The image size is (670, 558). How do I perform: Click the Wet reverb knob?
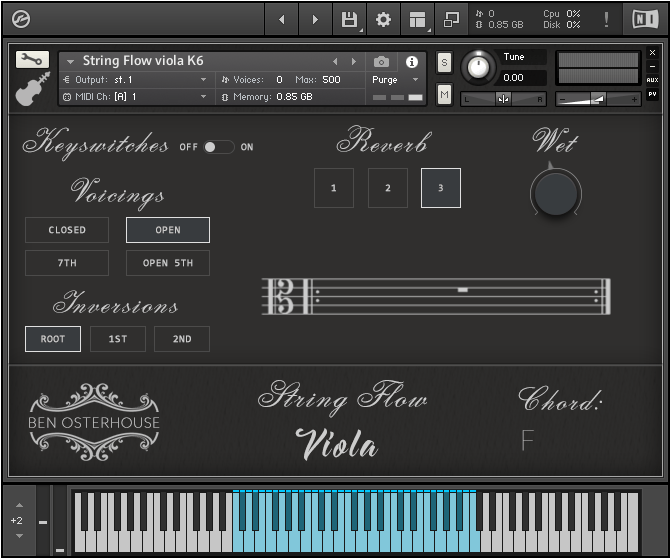[555, 193]
